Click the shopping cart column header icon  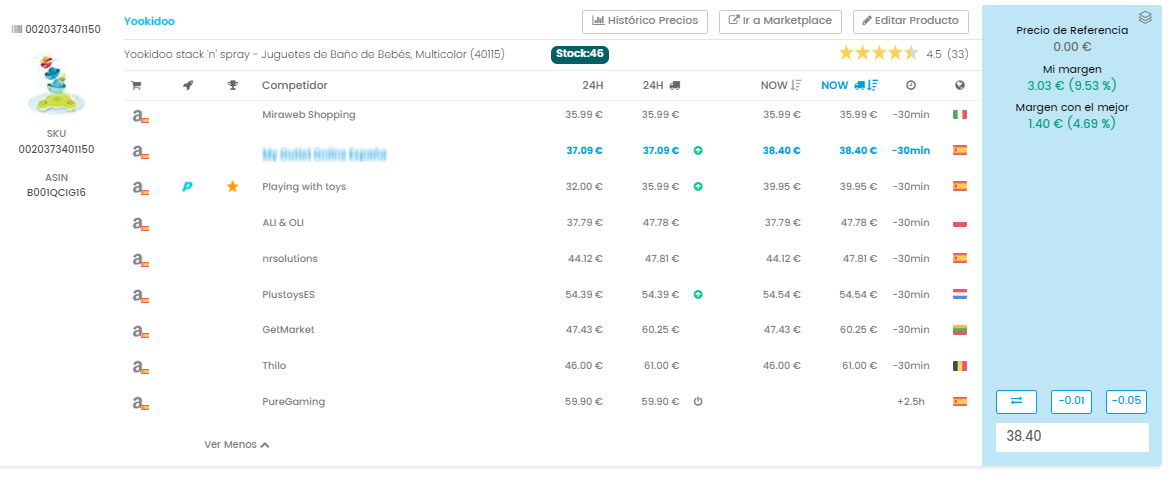coord(136,86)
